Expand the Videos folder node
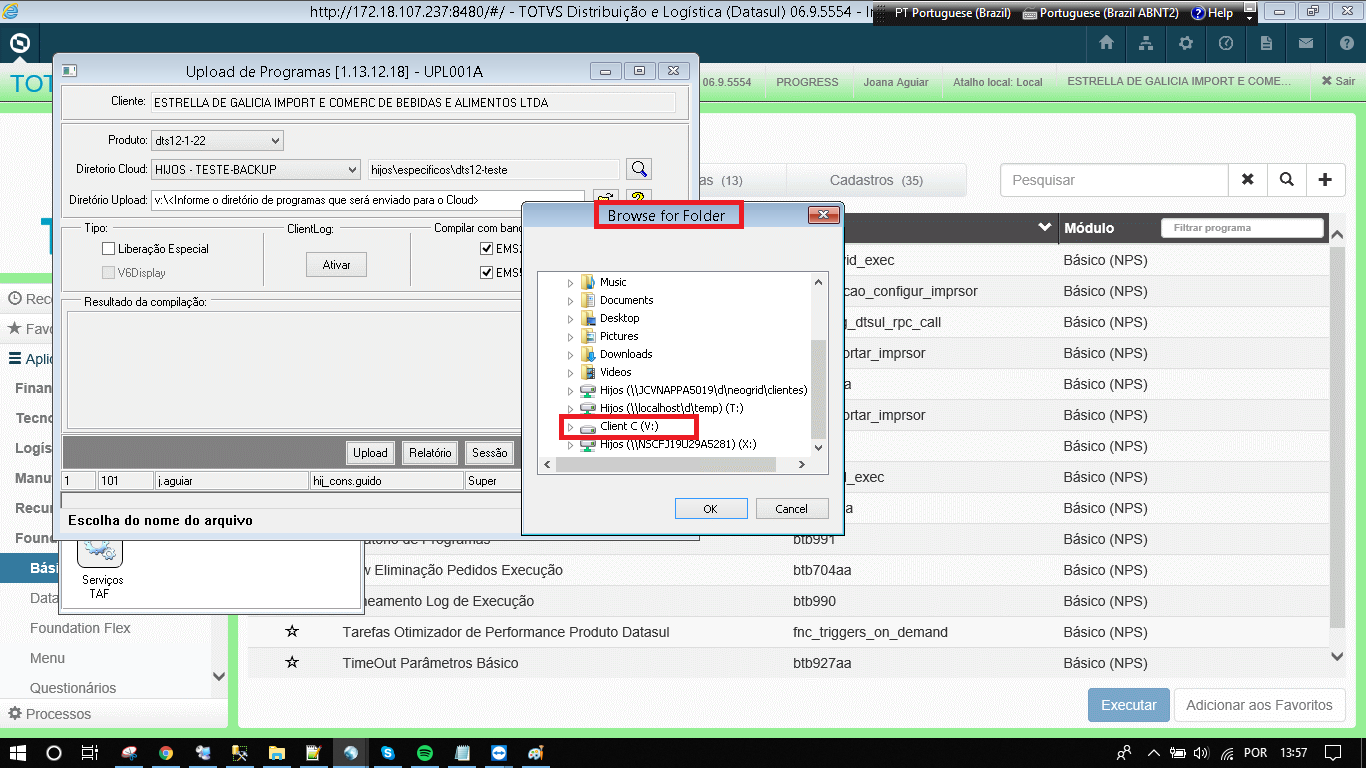 pyautogui.click(x=571, y=373)
